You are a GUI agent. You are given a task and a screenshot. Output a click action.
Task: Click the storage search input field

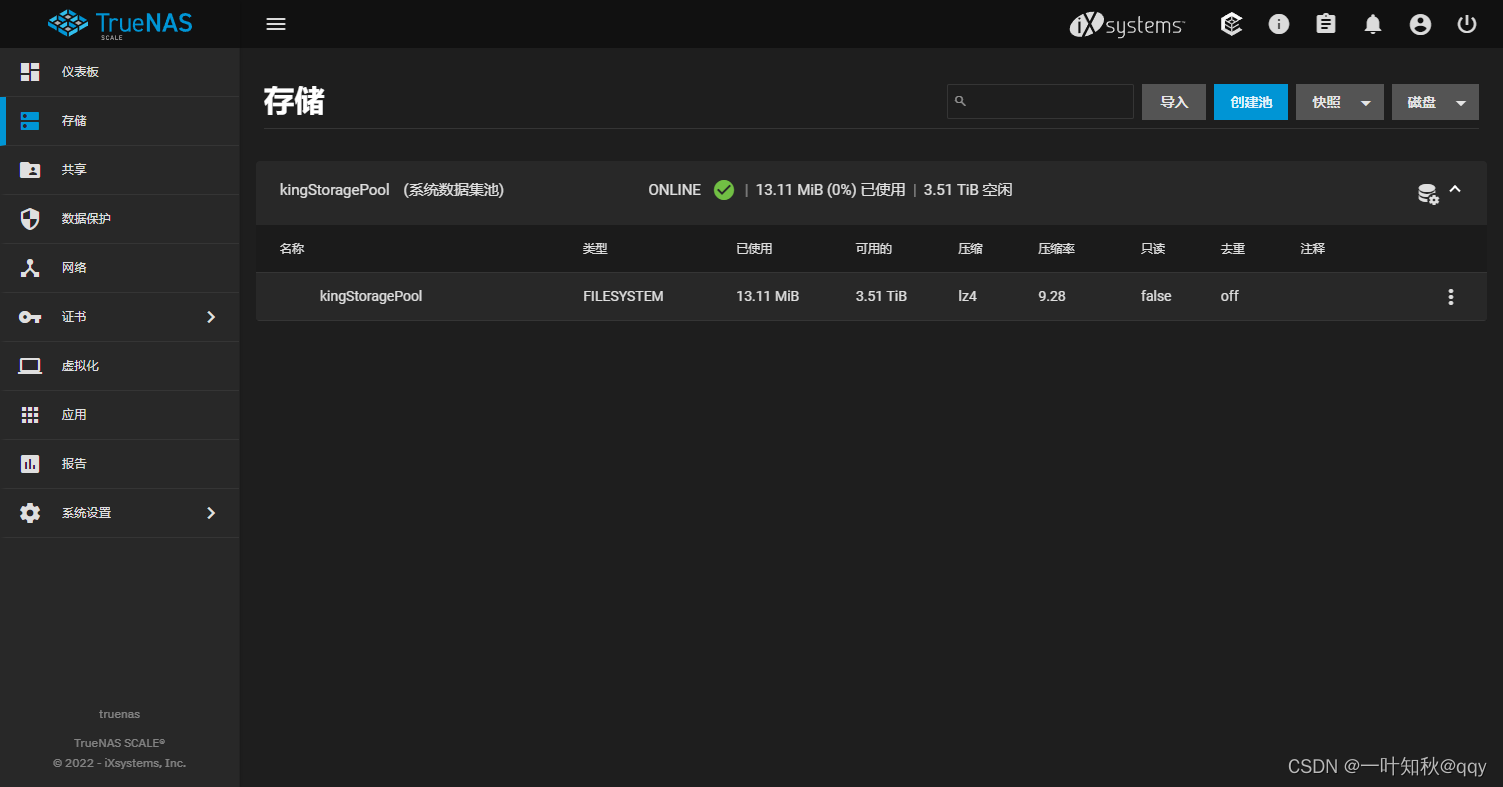[1040, 101]
